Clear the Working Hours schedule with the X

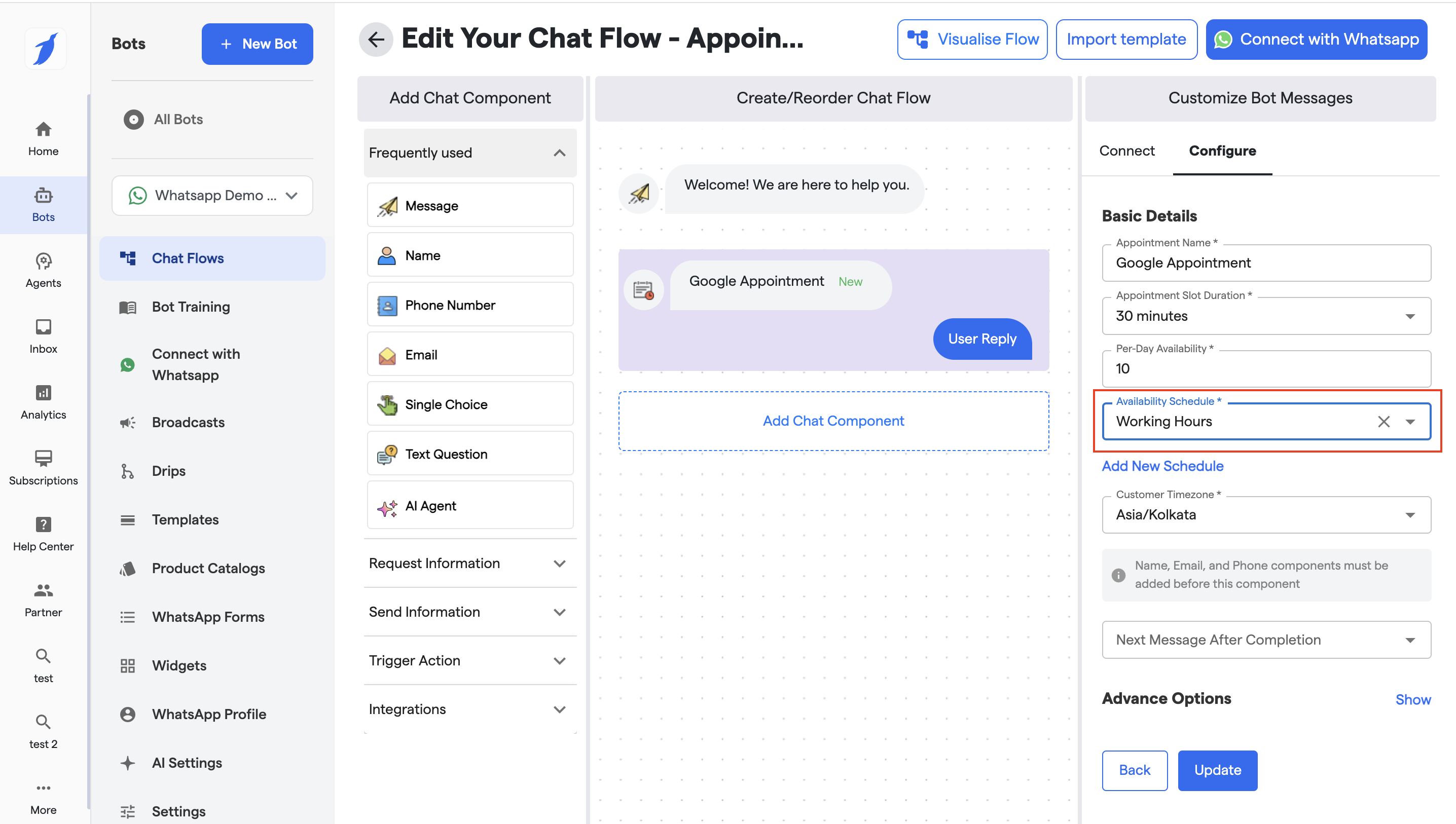pyautogui.click(x=1383, y=422)
